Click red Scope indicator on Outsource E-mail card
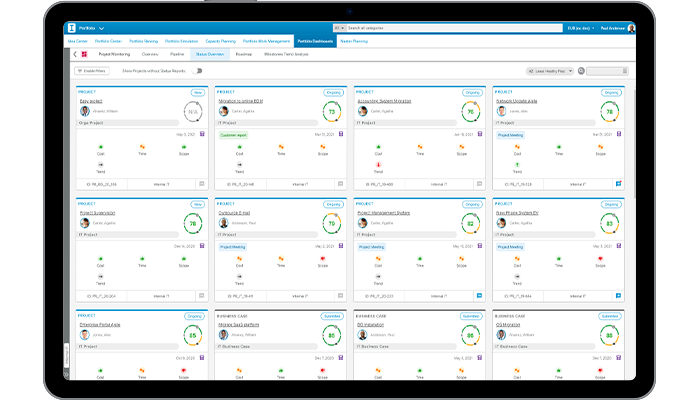The image size is (700, 400). 322,258
